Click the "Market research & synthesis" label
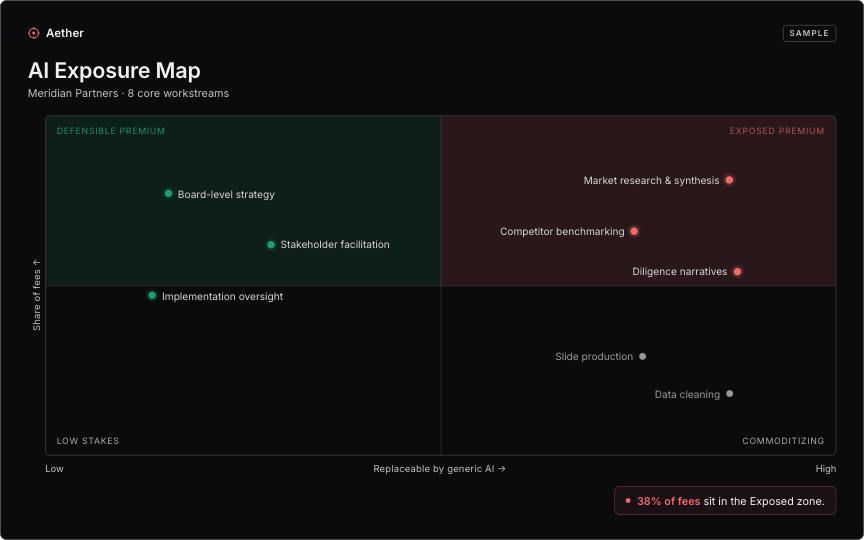Viewport: 864px width, 540px height. pos(651,181)
